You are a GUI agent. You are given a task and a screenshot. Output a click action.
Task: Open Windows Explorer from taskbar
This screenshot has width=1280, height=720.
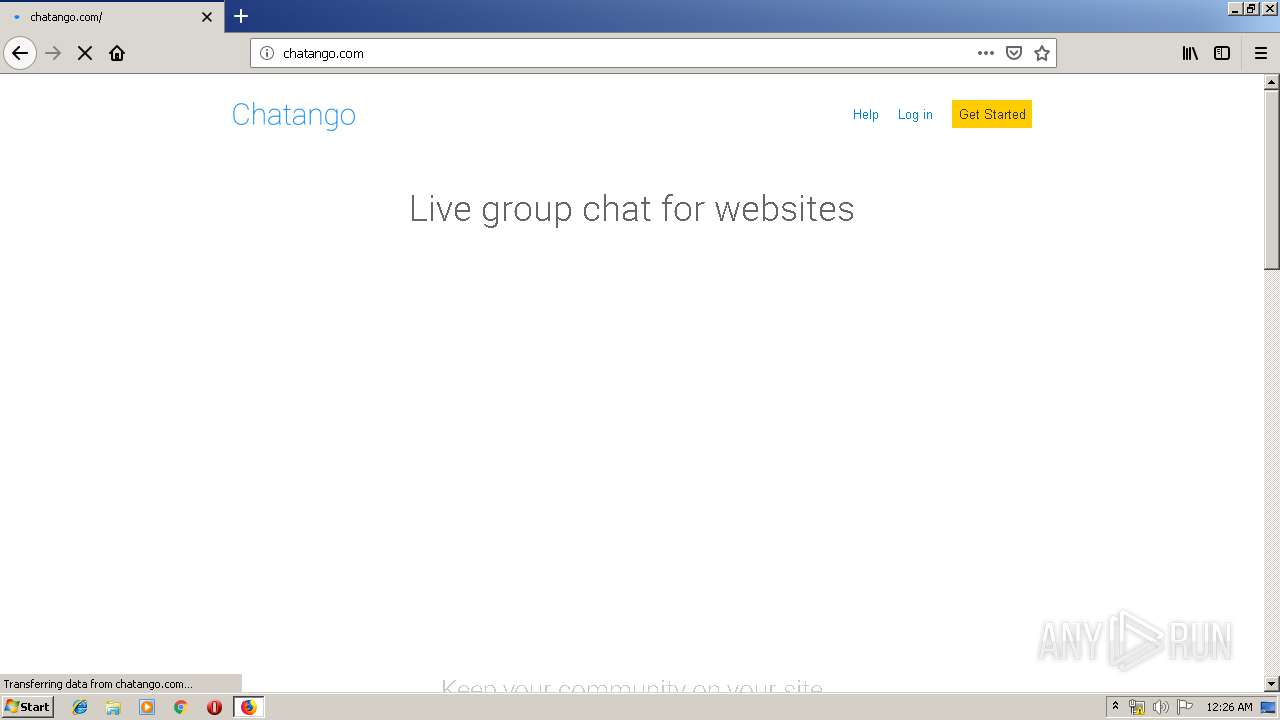click(x=113, y=707)
